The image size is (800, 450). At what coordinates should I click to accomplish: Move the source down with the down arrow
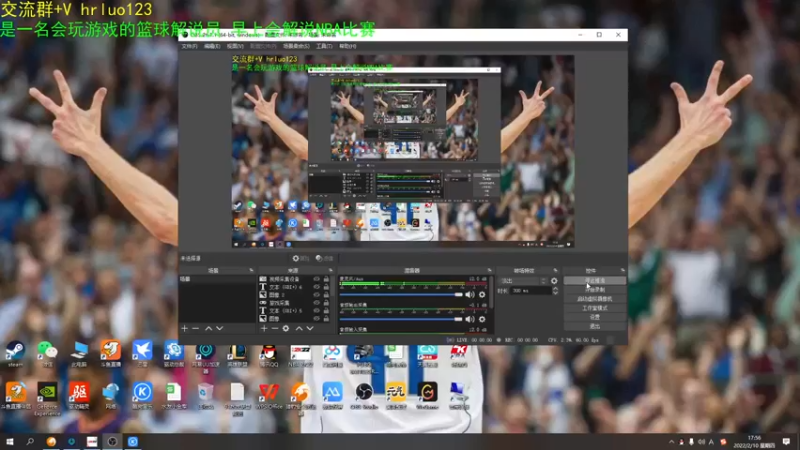310,329
